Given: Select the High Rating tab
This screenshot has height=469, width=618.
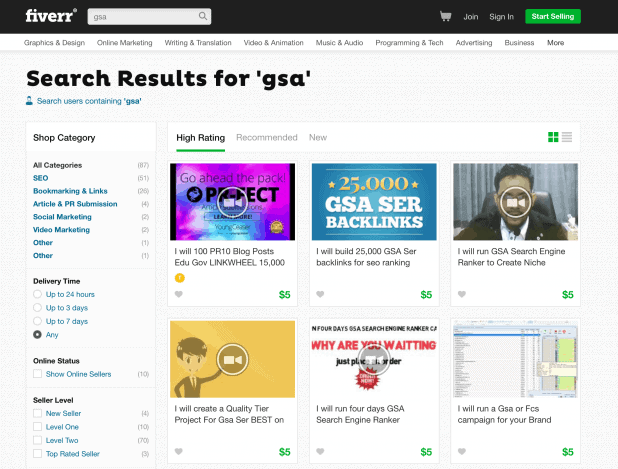Looking at the screenshot, I should click(x=201, y=138).
